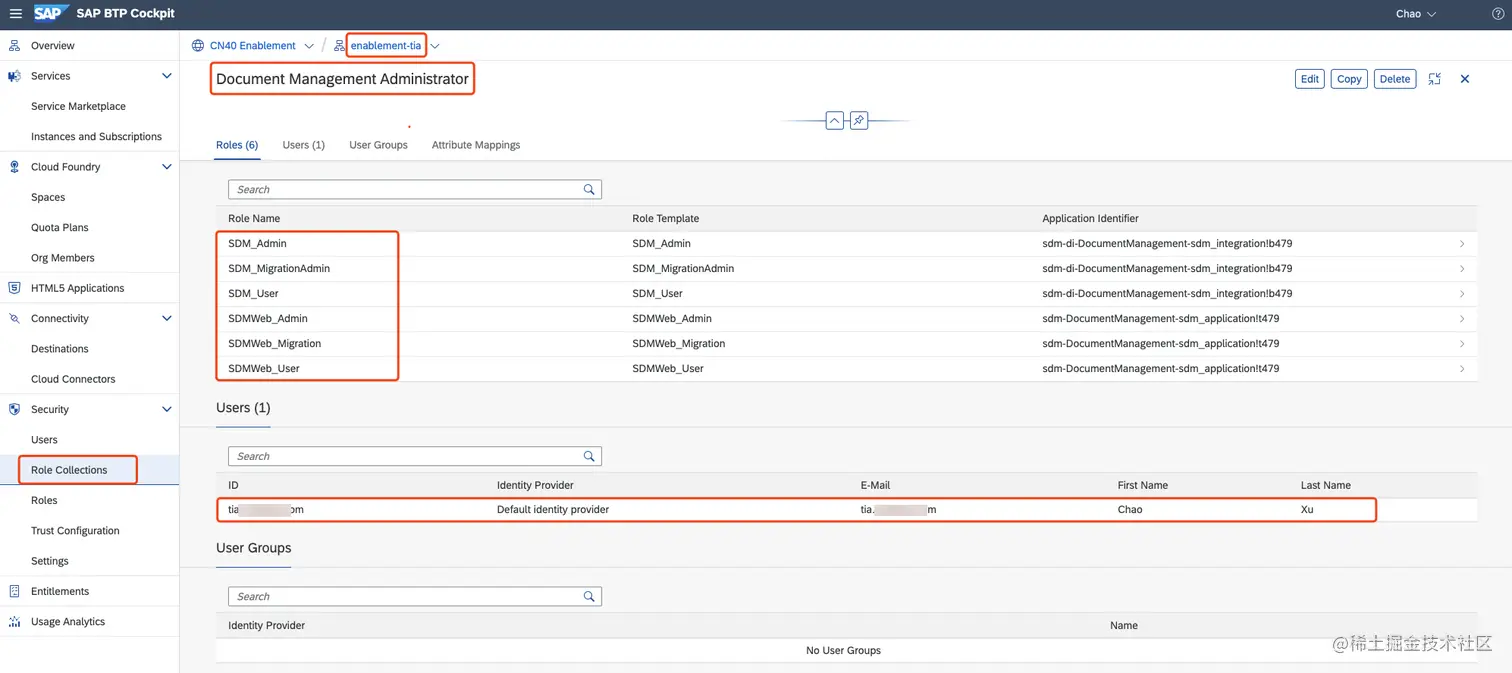Switch to the User Groups tab
Image resolution: width=1512 pixels, height=673 pixels.
(x=378, y=145)
